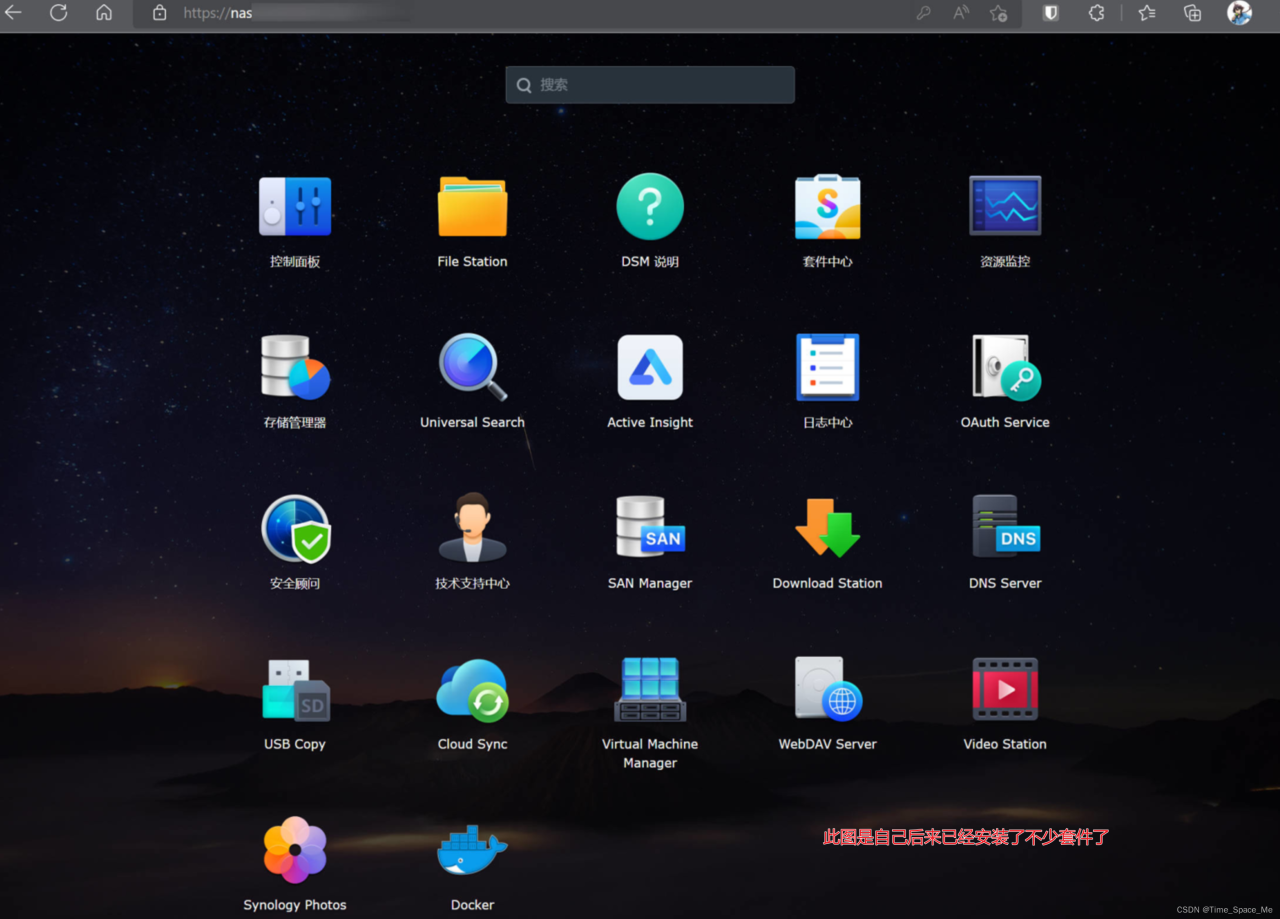Open browser profile avatar
This screenshot has width=1280, height=919.
[x=1239, y=13]
